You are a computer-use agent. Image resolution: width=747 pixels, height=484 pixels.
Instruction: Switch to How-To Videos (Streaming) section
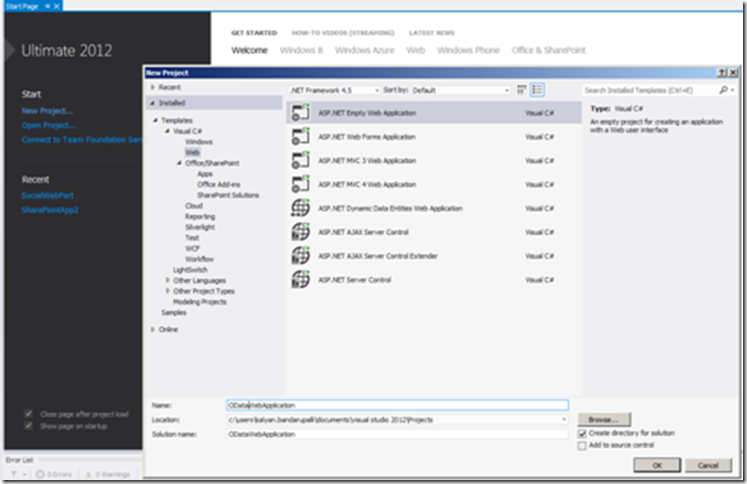coord(343,33)
